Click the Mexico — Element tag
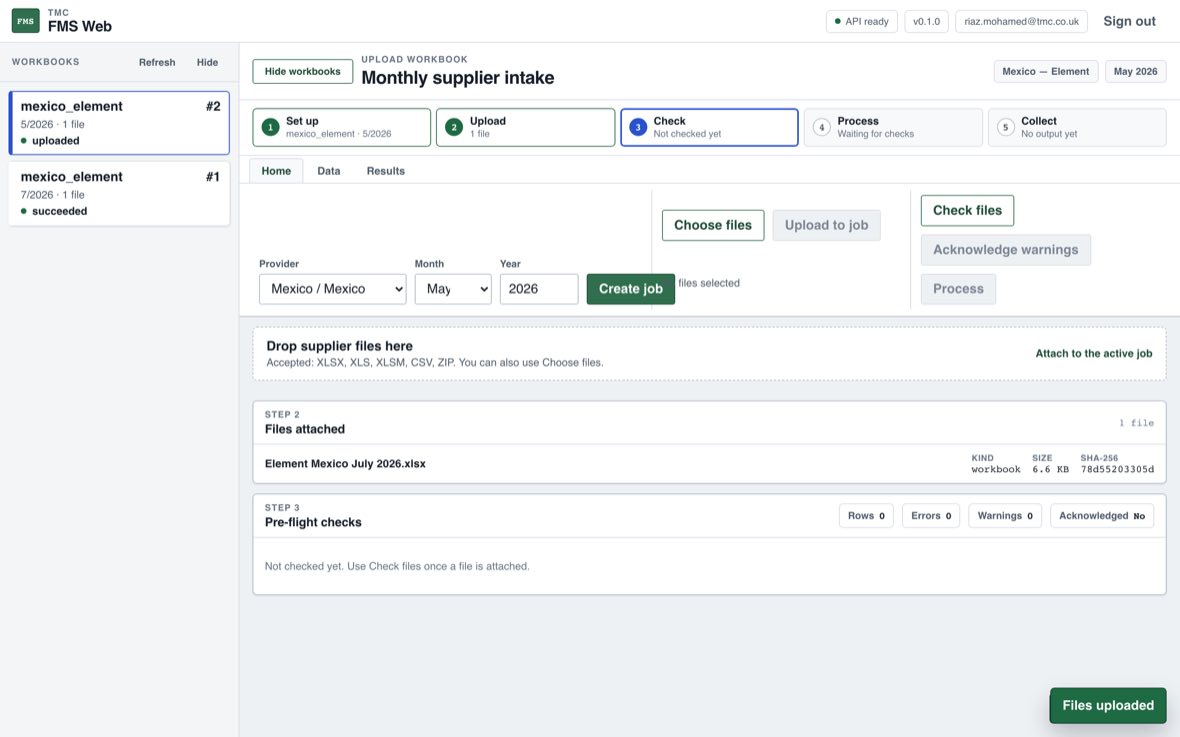This screenshot has height=737, width=1180. 1045,72
